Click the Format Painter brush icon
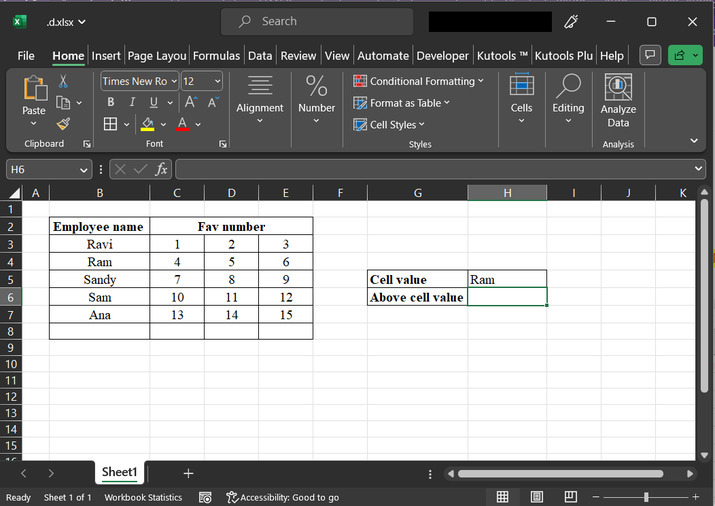The width and height of the screenshot is (715, 506). pyautogui.click(x=63, y=124)
